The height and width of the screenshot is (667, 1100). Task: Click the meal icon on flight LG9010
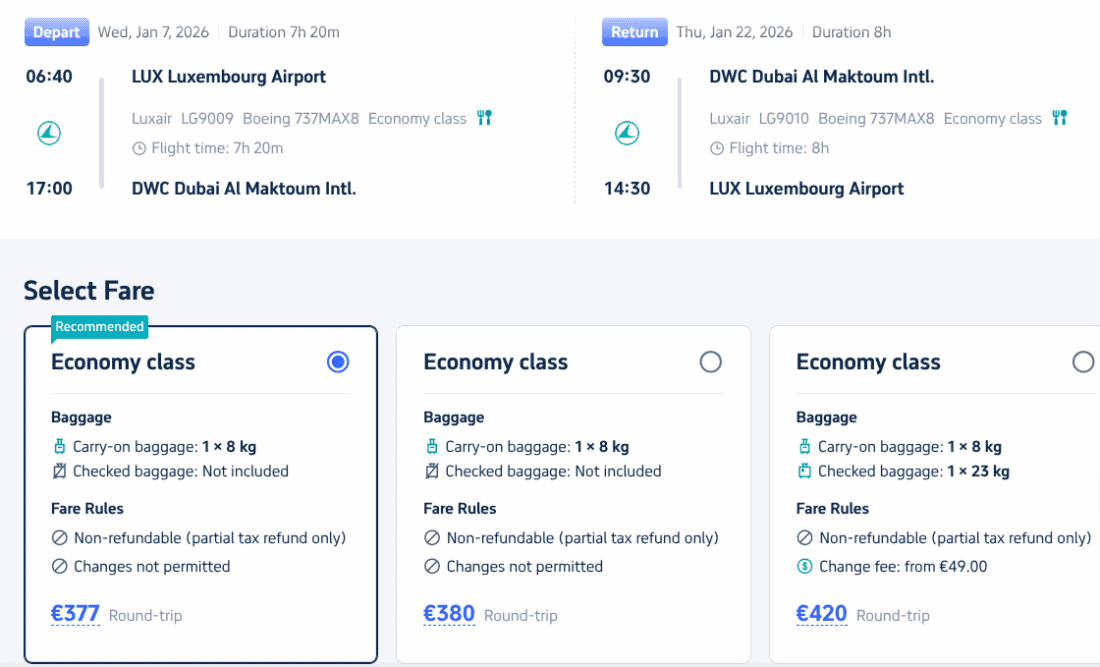(1060, 118)
